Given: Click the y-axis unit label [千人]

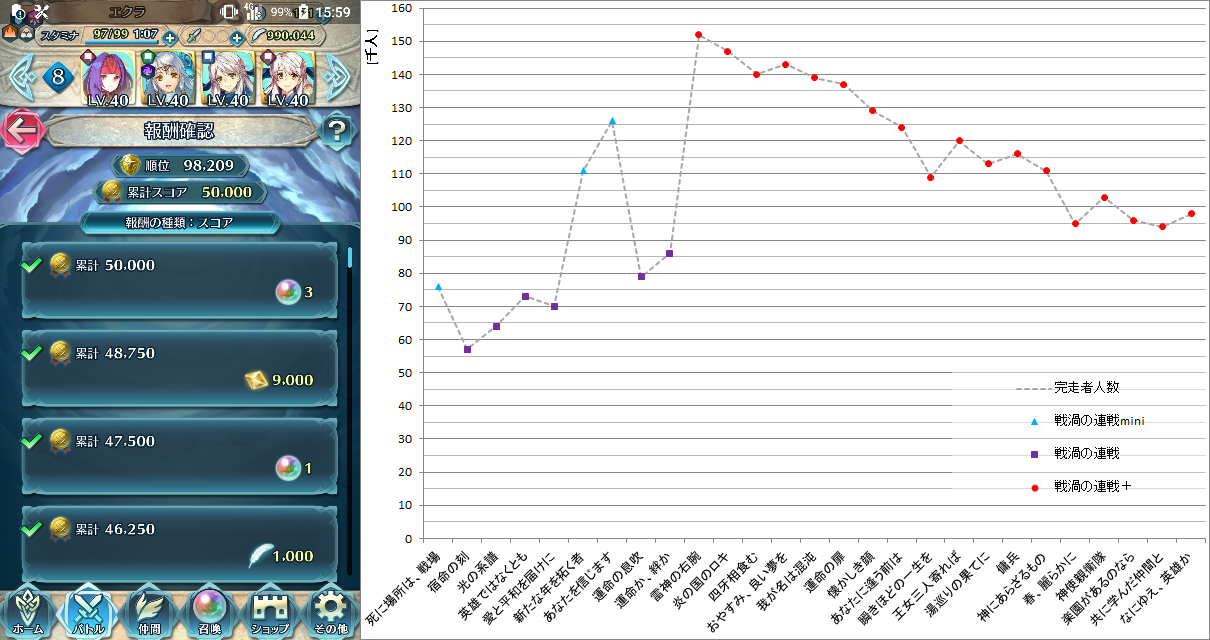Looking at the screenshot, I should click(x=371, y=46).
